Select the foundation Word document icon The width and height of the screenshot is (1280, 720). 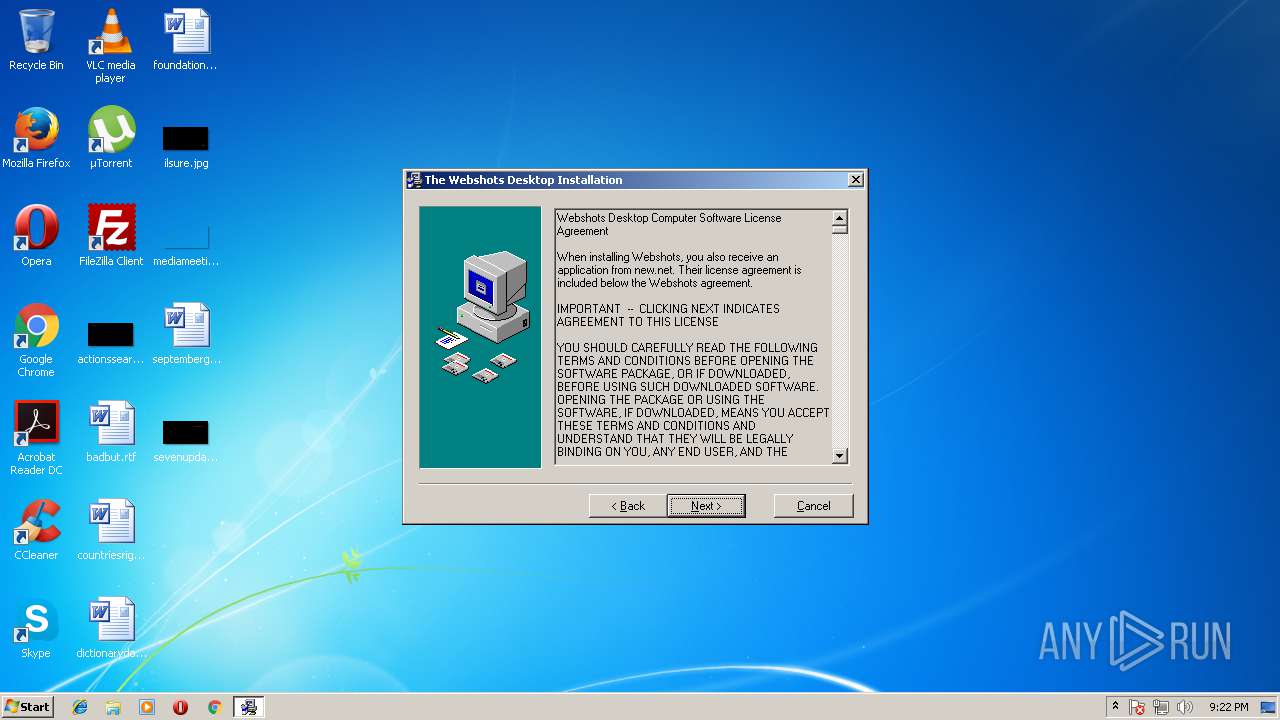click(186, 41)
